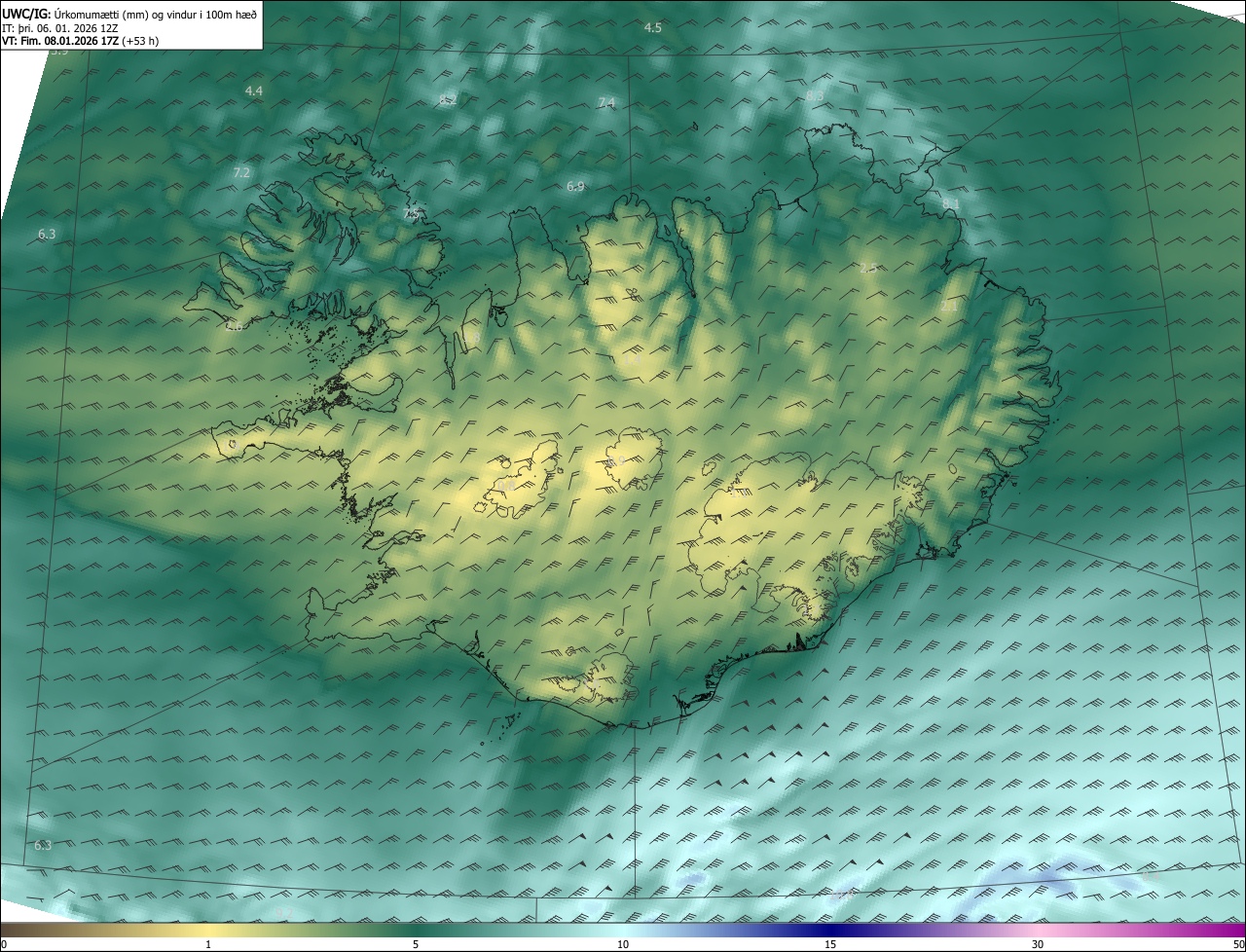
Task: Click the 4.5 value label at the top of the map
Action: pos(653,27)
